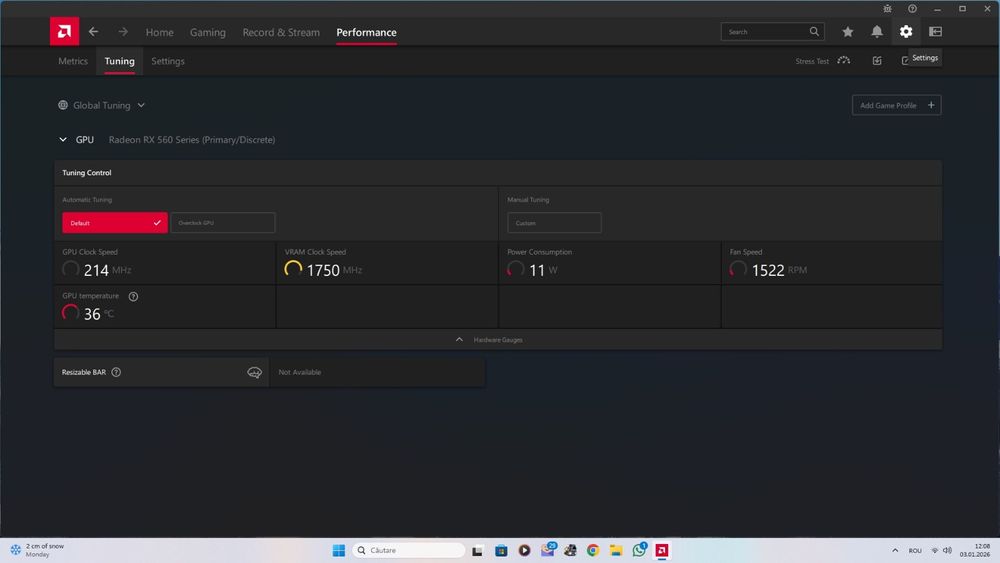The height and width of the screenshot is (563, 1000).
Task: Toggle the sidebar panel icon
Action: click(936, 31)
